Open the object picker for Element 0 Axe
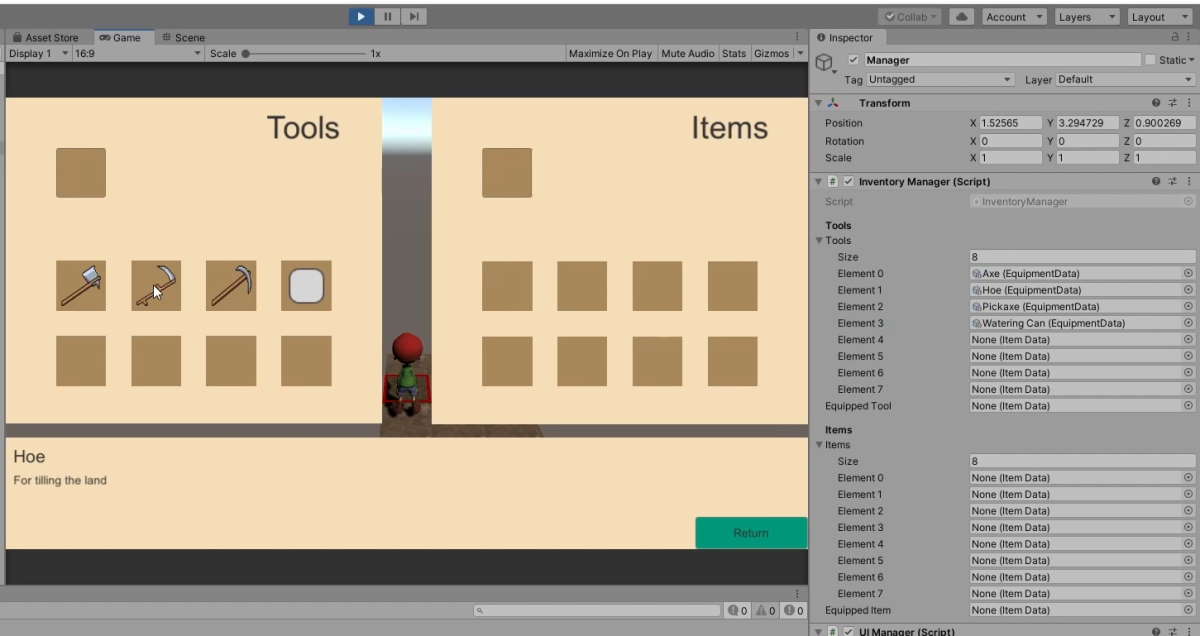1200x636 pixels. tap(1188, 273)
